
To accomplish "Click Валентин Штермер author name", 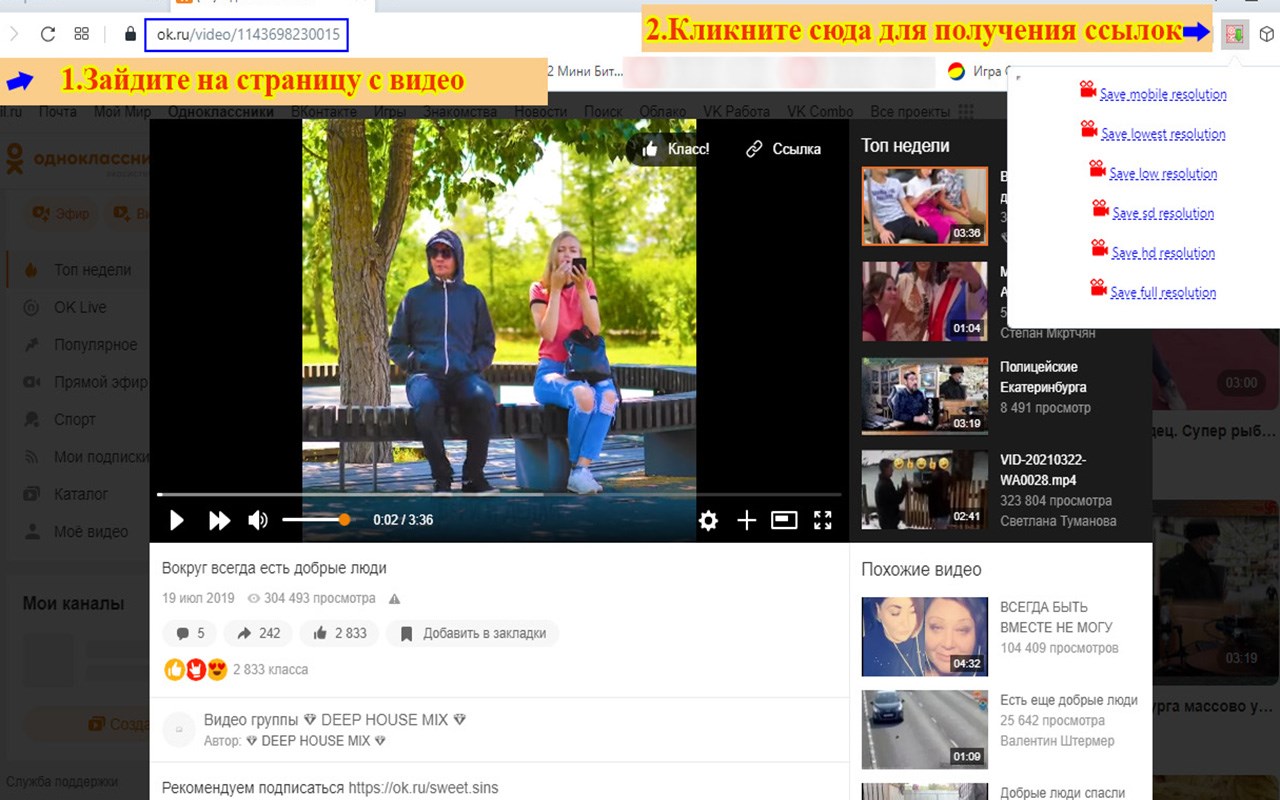I will click(1057, 741).
